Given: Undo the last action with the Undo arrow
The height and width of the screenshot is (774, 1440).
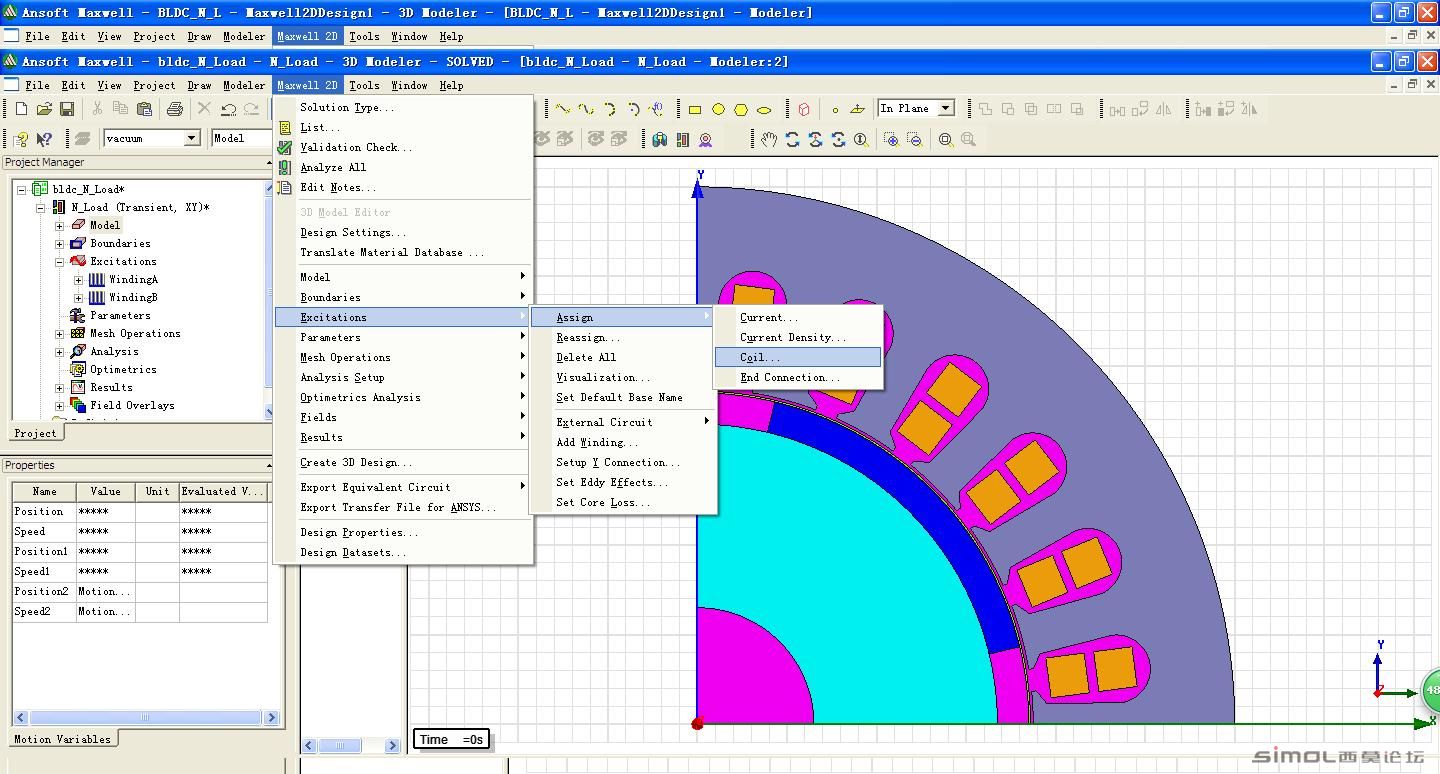Looking at the screenshot, I should point(228,109).
